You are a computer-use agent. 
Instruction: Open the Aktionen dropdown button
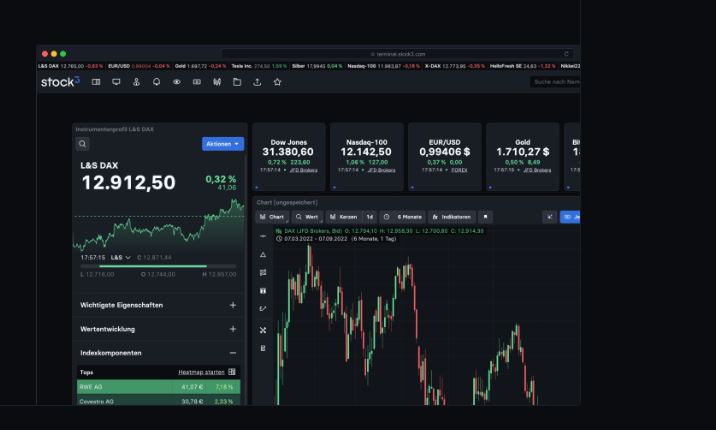tap(223, 144)
